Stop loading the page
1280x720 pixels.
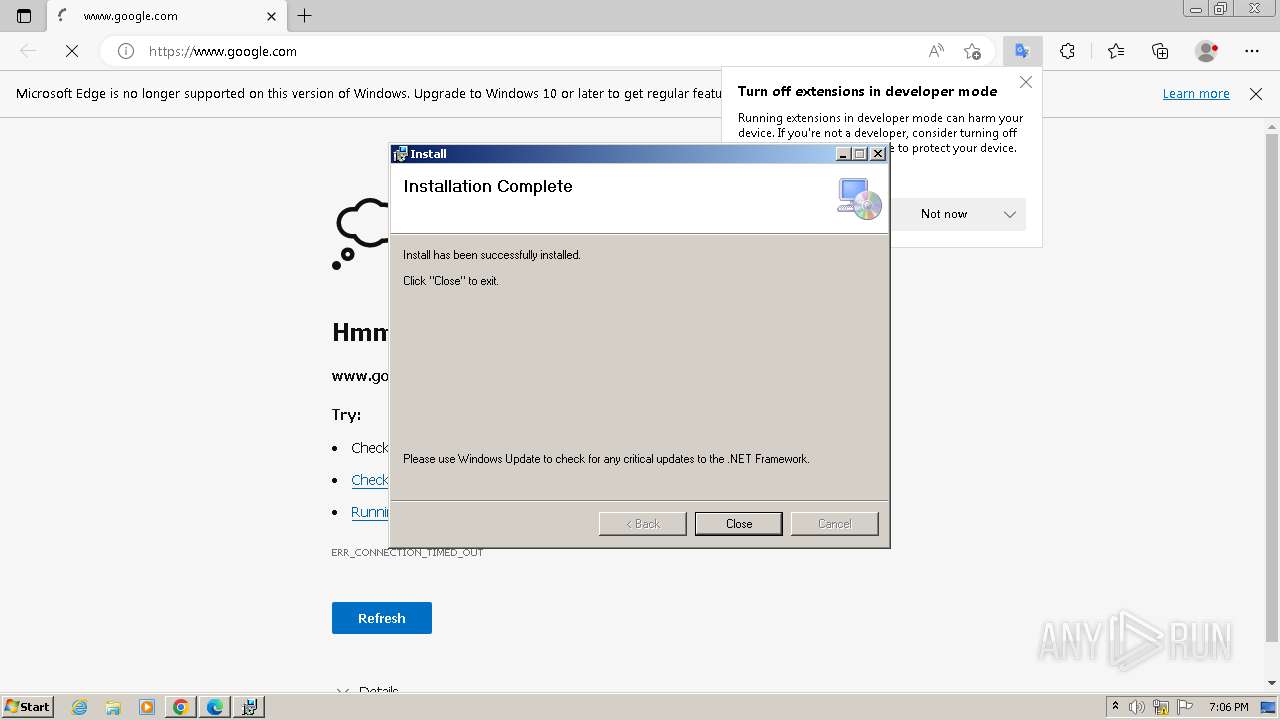click(x=72, y=51)
